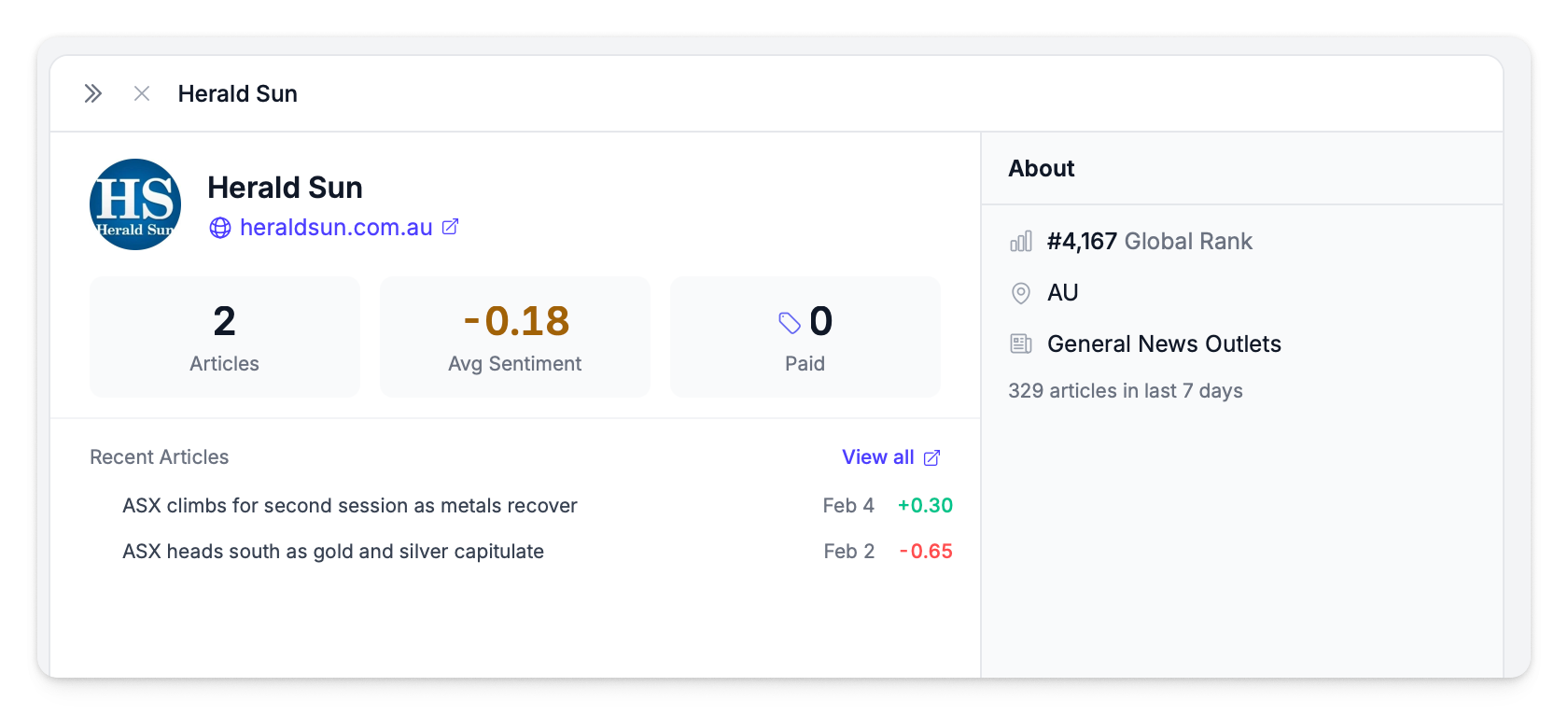Select the Articles count card

(x=224, y=337)
